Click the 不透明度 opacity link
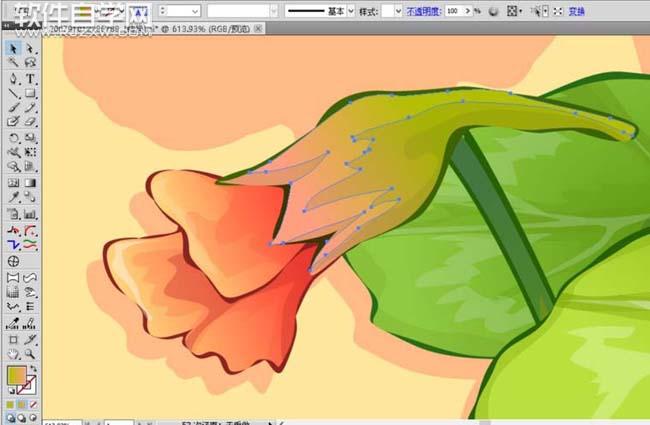This screenshot has height=425, width=650. click(x=424, y=11)
